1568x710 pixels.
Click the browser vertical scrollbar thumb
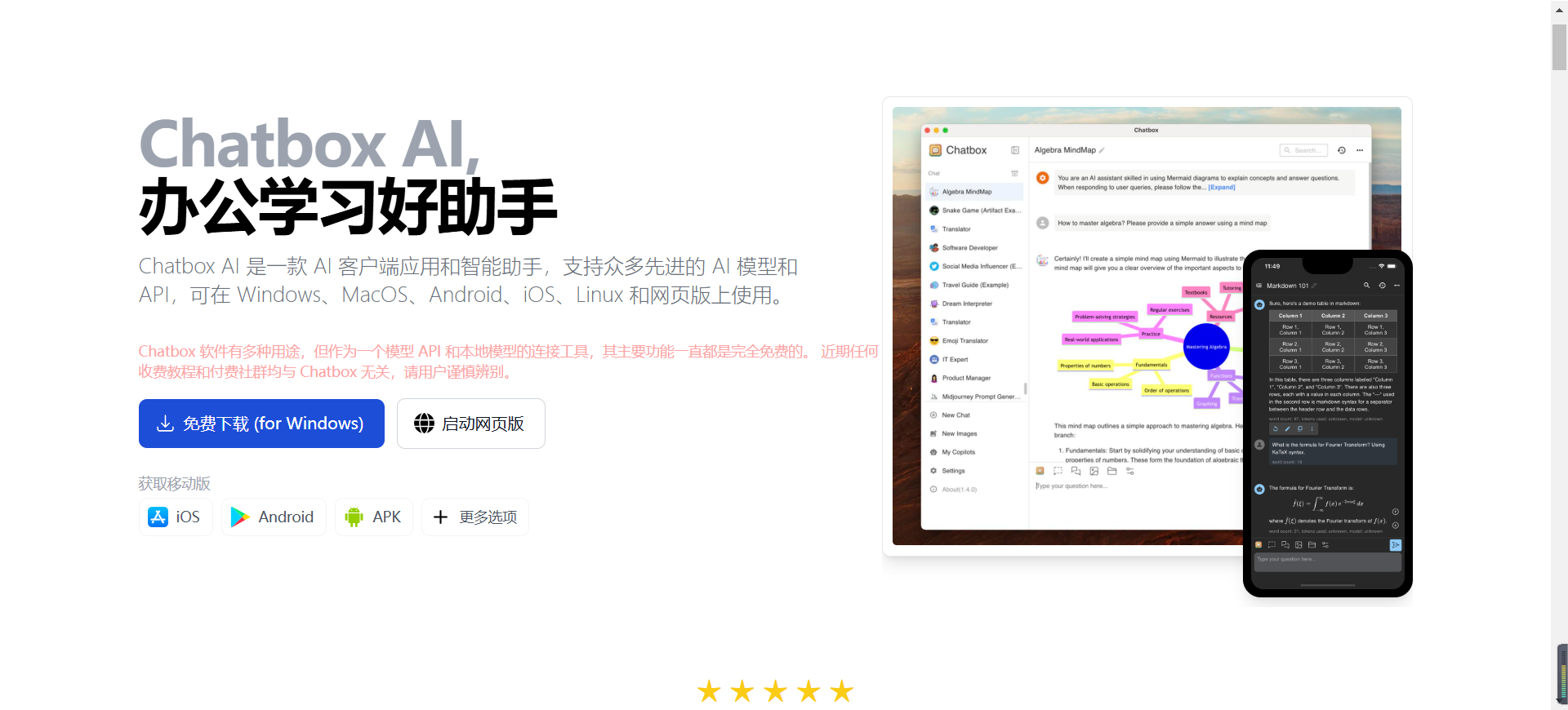[x=1559, y=47]
